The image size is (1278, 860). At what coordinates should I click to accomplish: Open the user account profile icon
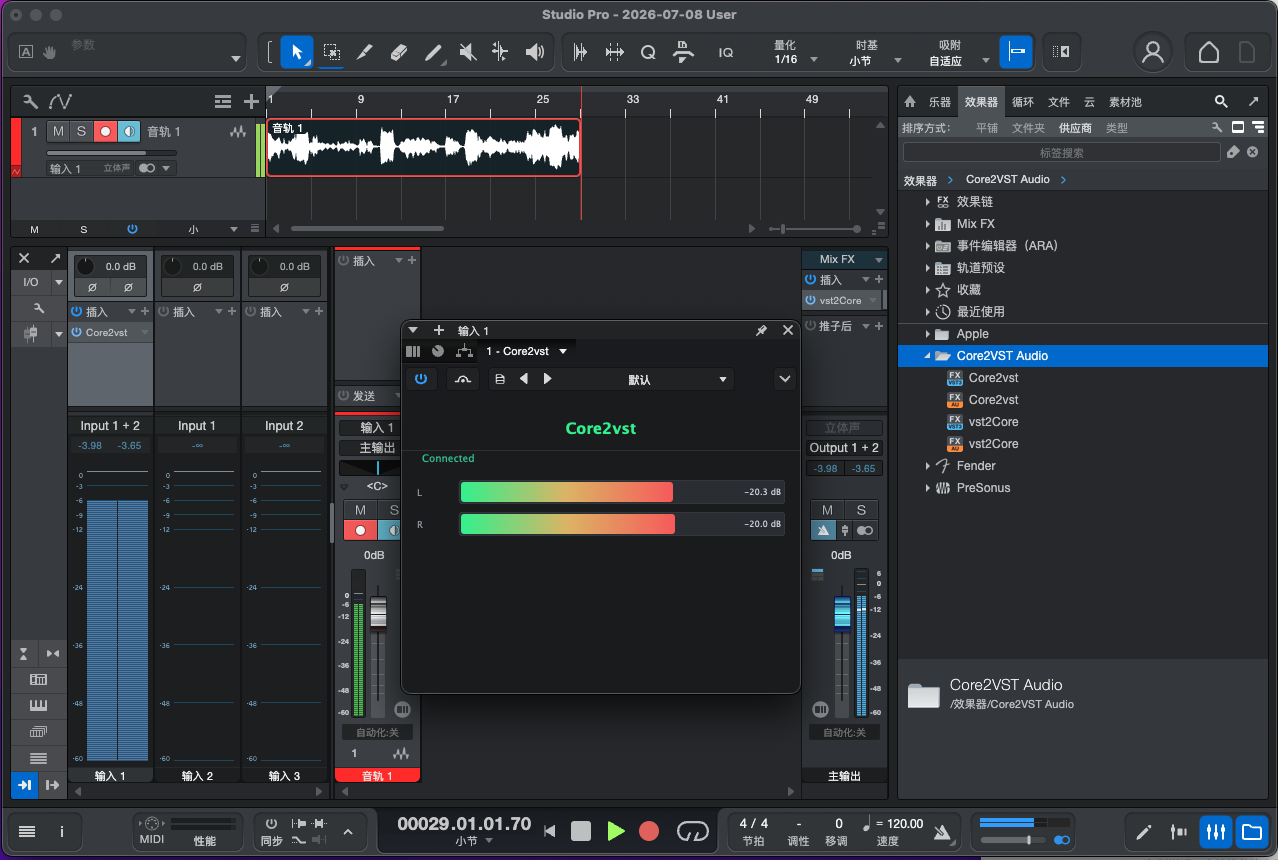point(1153,52)
